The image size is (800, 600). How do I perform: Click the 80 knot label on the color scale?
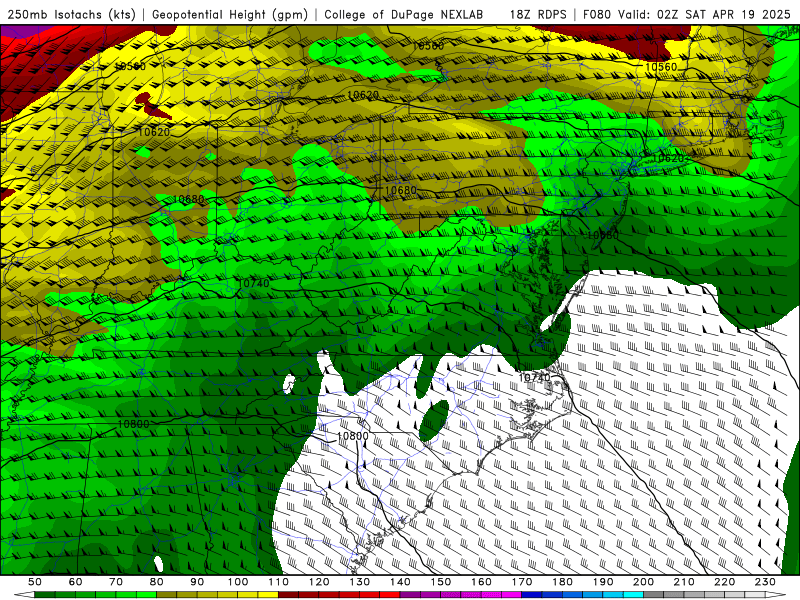(x=157, y=582)
